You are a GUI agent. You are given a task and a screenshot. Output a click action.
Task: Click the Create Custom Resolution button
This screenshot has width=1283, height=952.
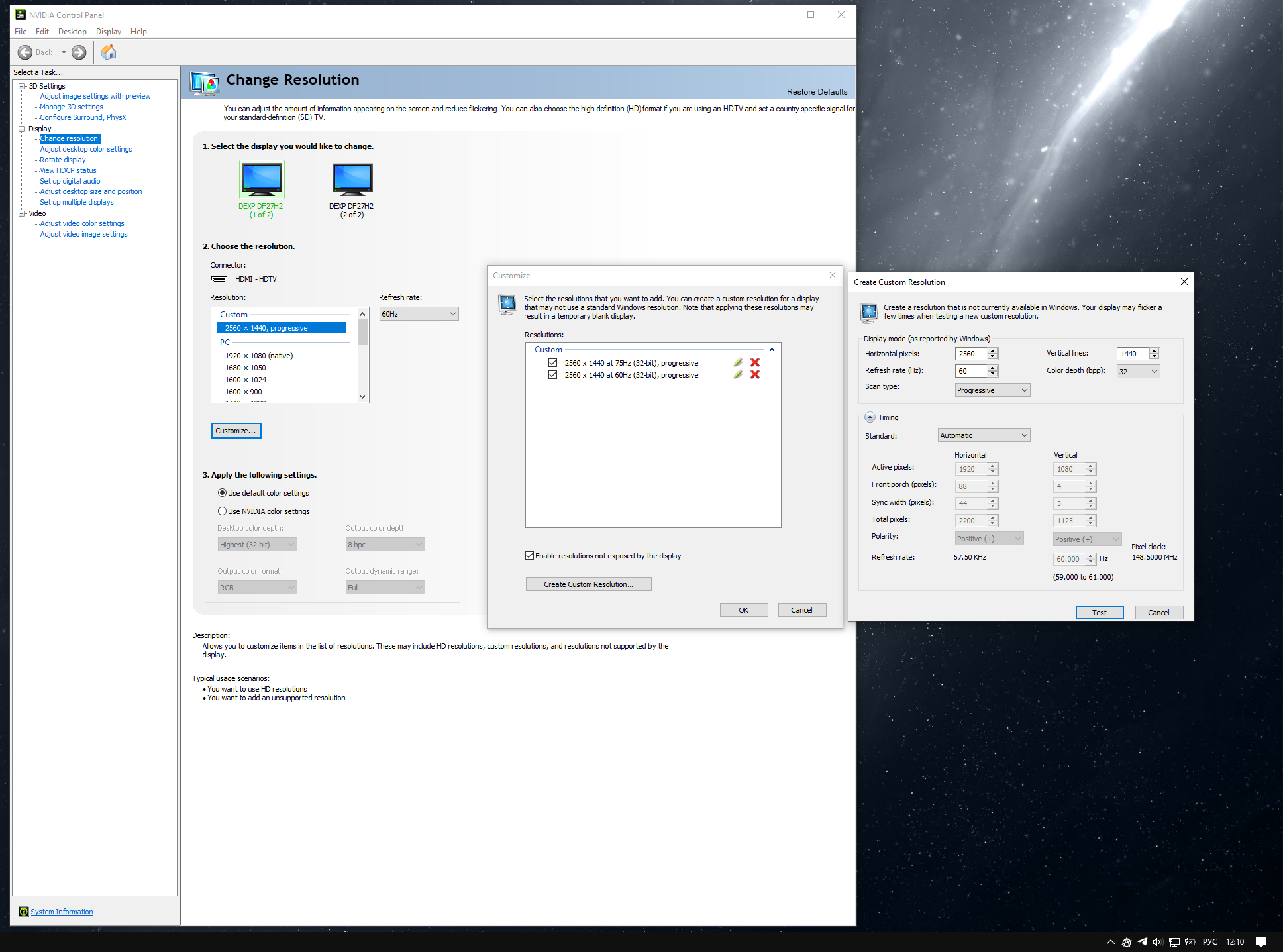(588, 584)
